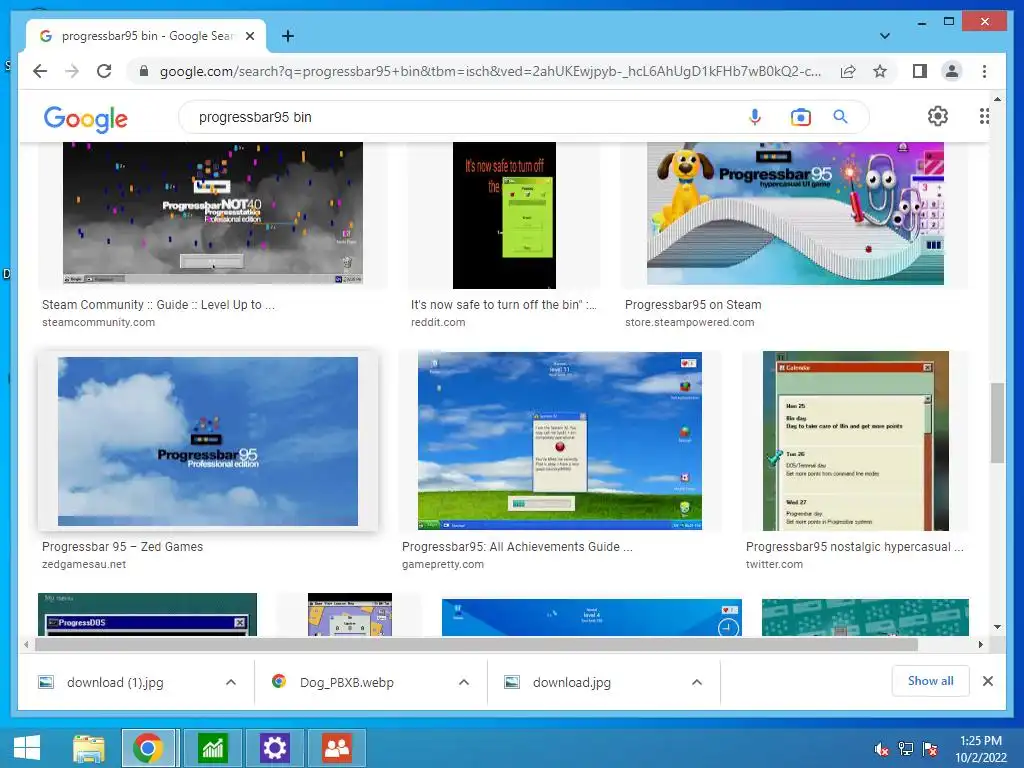The height and width of the screenshot is (768, 1024).
Task: Open the Progressbar95 on Steam link
Action: pyautogui.click(x=693, y=305)
